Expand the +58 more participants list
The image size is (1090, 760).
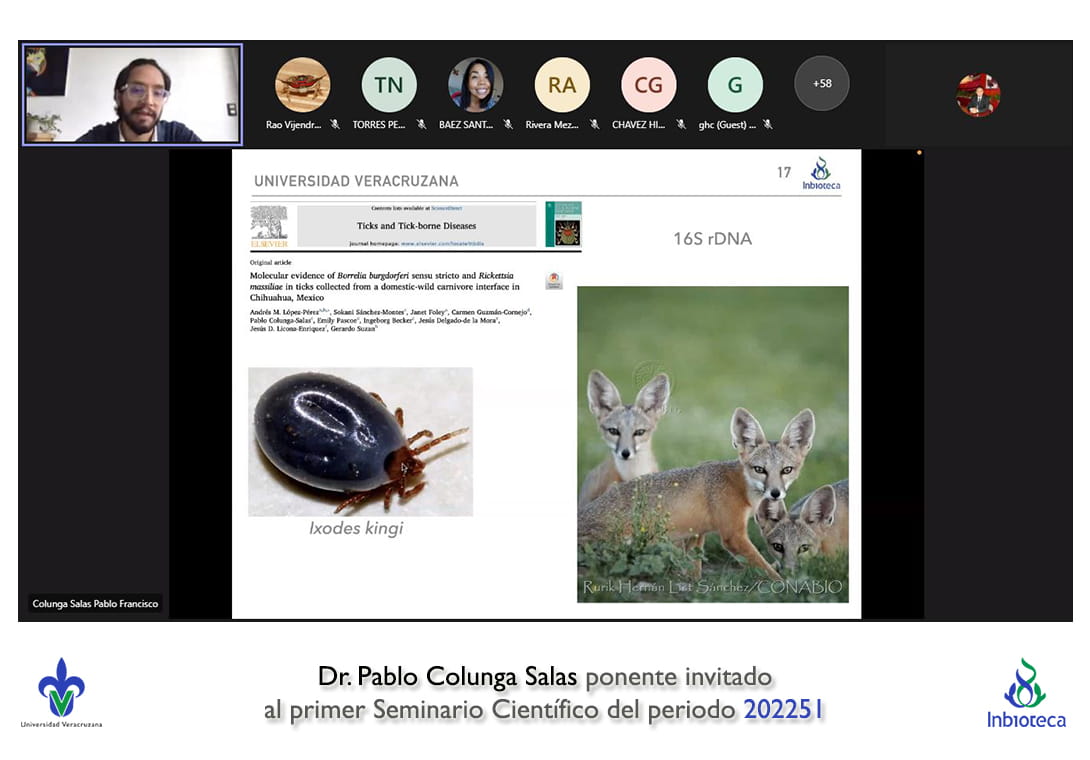(821, 83)
